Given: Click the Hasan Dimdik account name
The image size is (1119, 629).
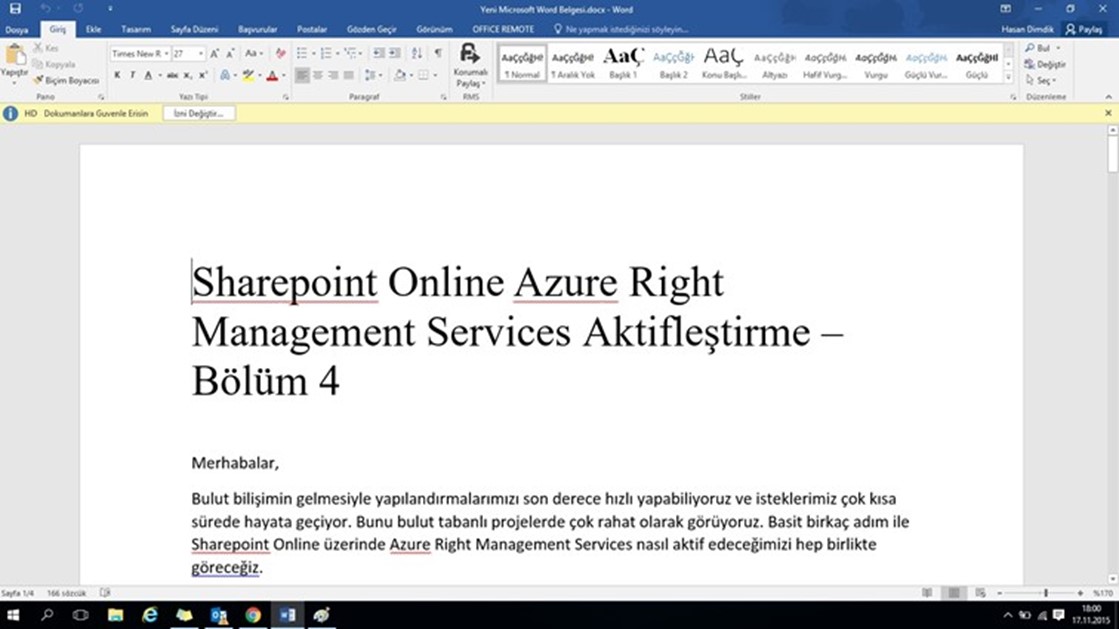Looking at the screenshot, I should (x=1027, y=29).
